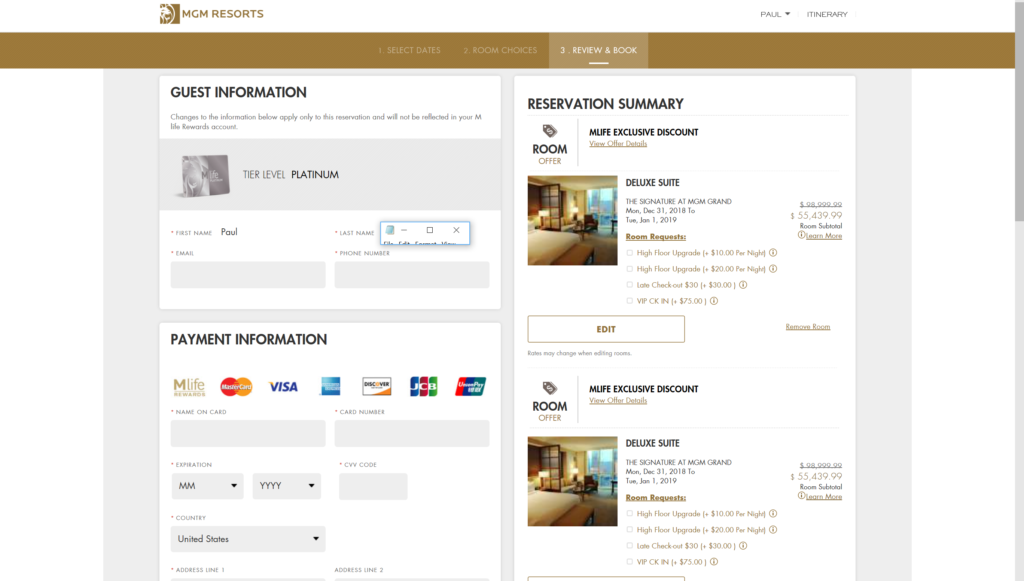Open the expiration year YYYY dropdown
Image resolution: width=1024 pixels, height=581 pixels.
[x=287, y=486]
